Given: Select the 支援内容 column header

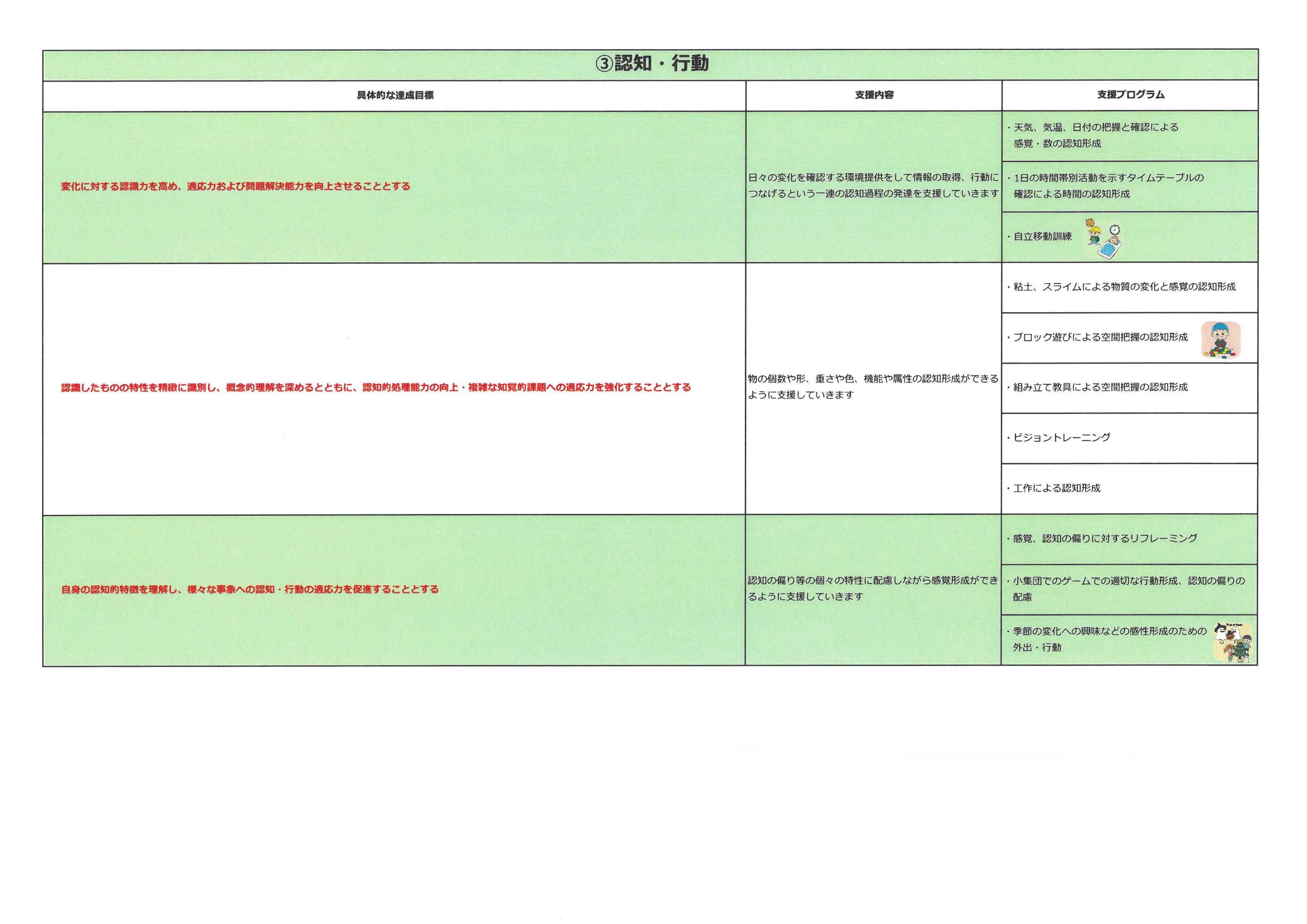Looking at the screenshot, I should [874, 95].
